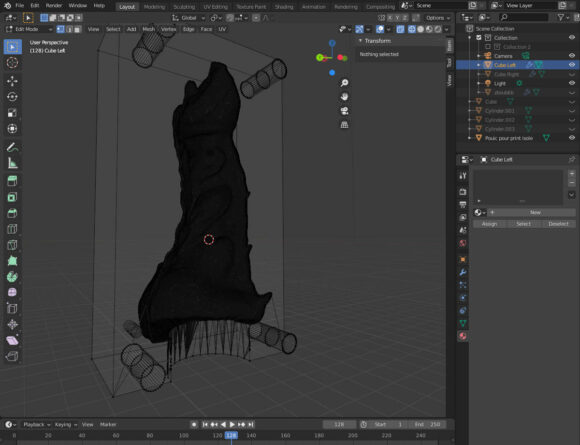Image resolution: width=580 pixels, height=445 pixels.
Task: Switch to the UV Editing workspace tab
Action: [216, 7]
